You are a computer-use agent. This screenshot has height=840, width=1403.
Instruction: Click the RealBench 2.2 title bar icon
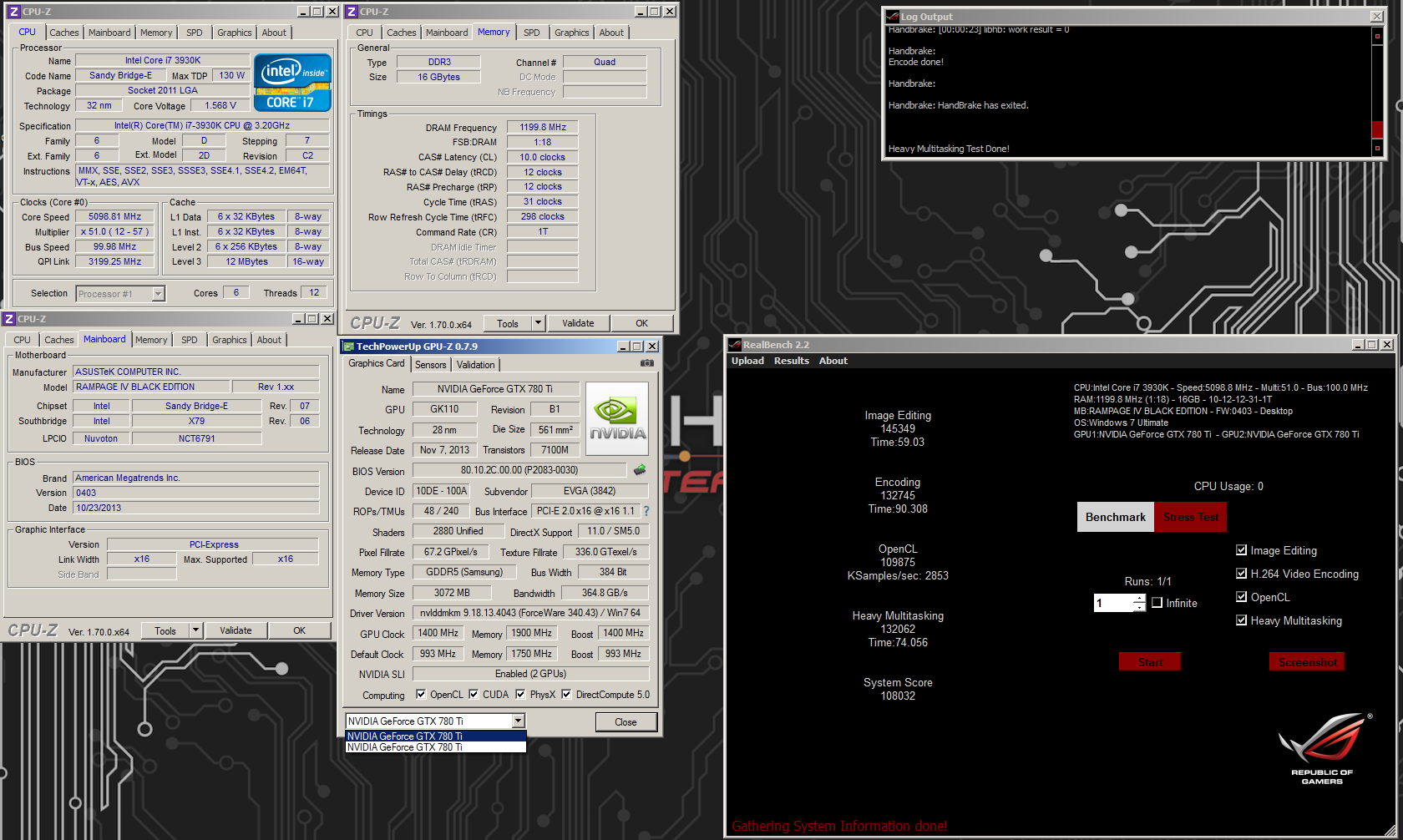(x=735, y=345)
